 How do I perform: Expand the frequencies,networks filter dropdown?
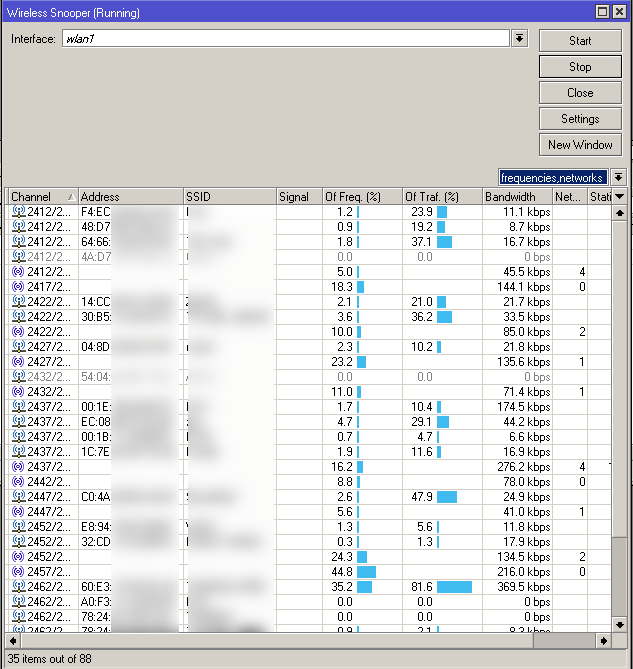coord(618,177)
